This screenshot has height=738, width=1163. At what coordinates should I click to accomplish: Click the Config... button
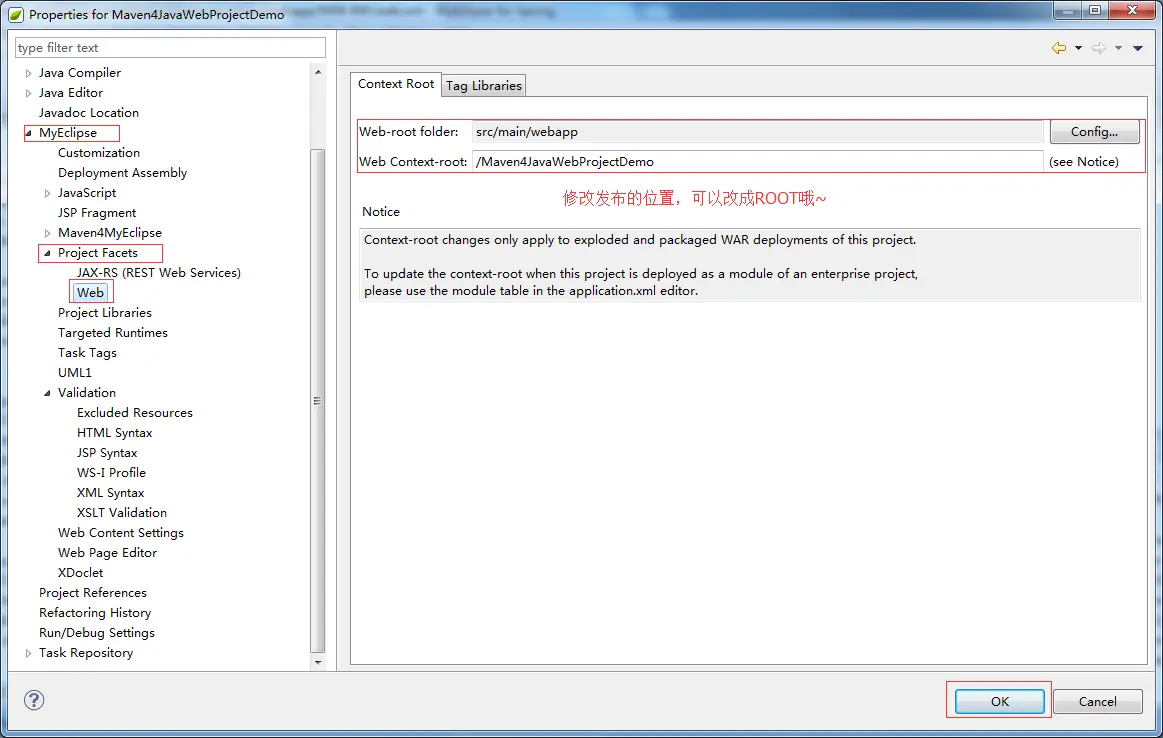tap(1094, 131)
